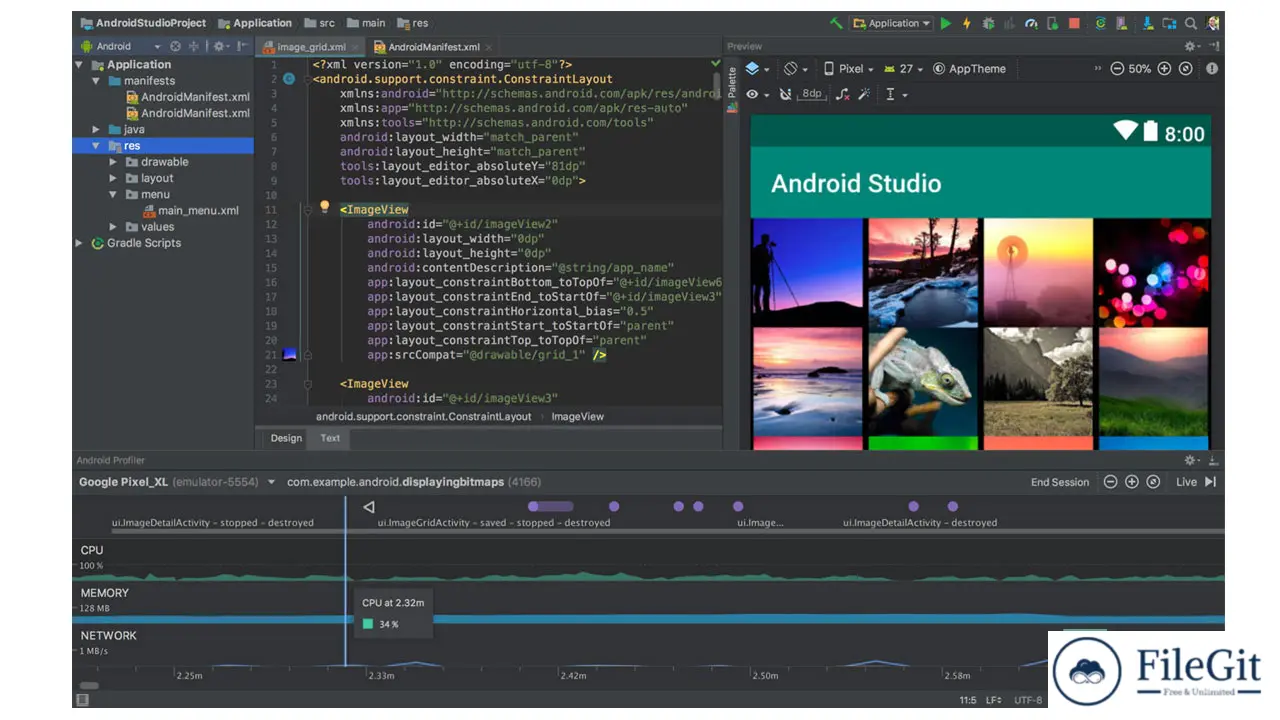Open Preview panel gear settings

tap(1192, 46)
